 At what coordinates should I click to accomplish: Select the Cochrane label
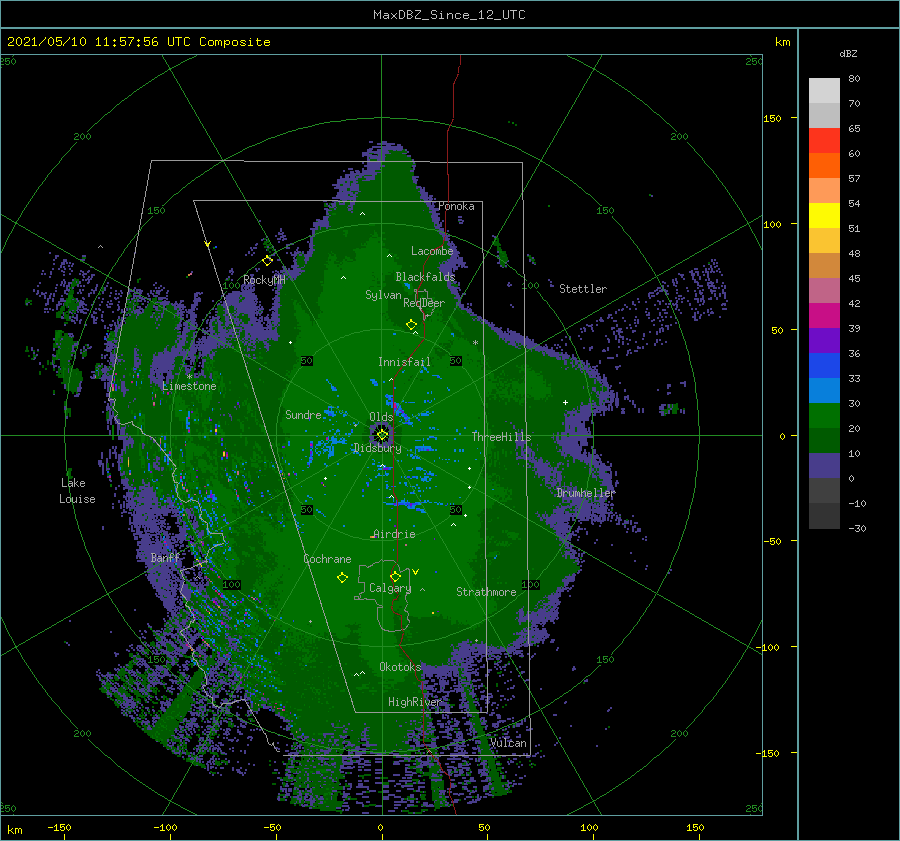point(327,559)
